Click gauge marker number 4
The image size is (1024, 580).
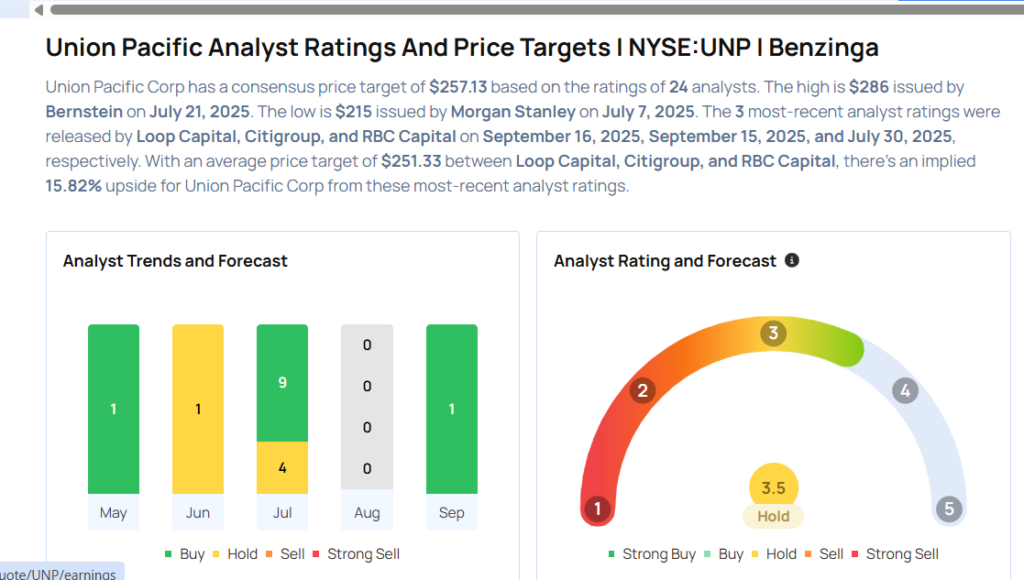pos(905,391)
